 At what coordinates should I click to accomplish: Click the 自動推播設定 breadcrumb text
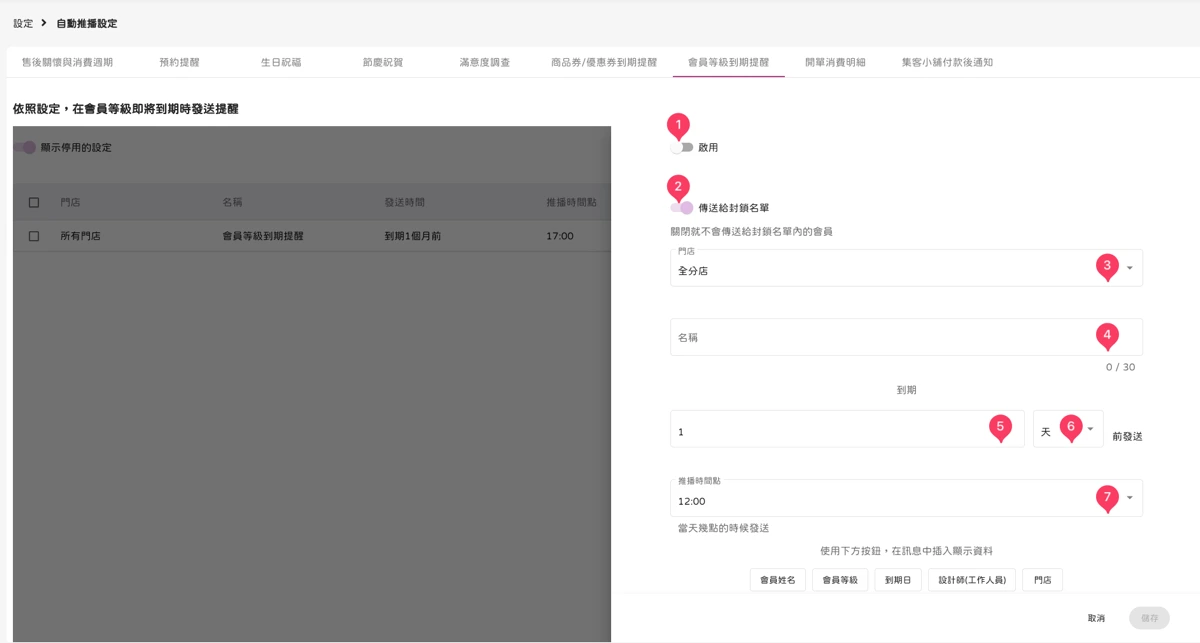pyautogui.click(x=87, y=23)
